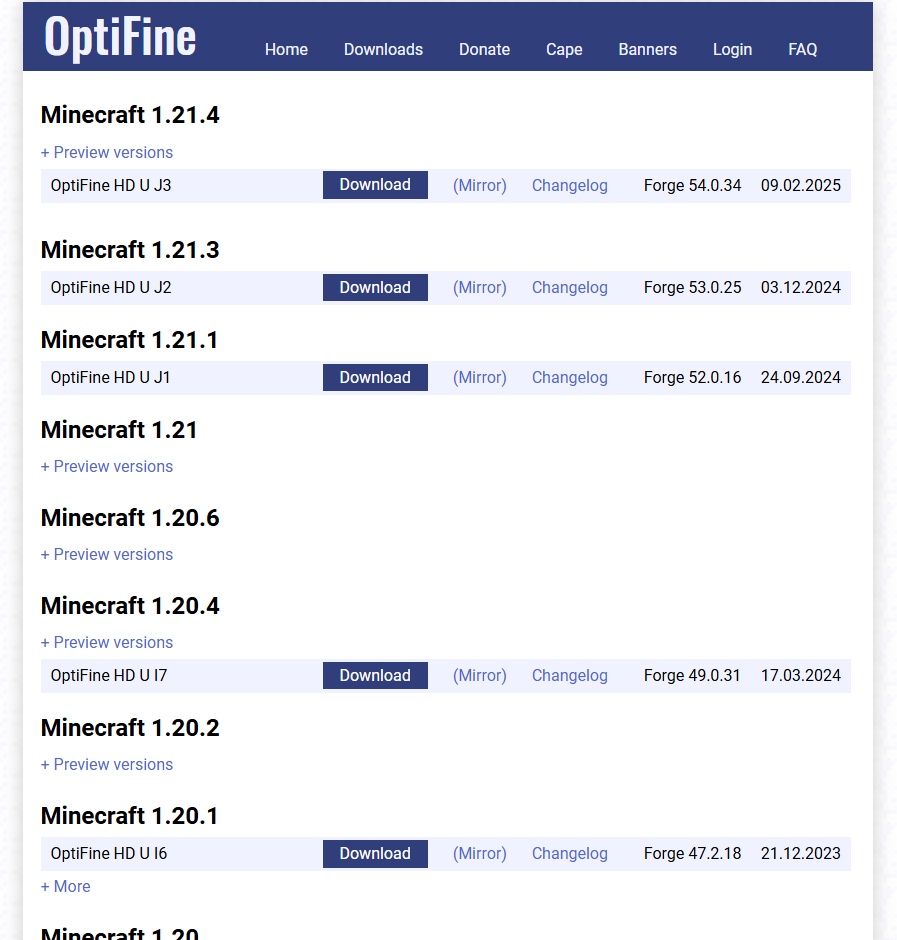Expand Preview versions under Minecraft 1.21
The height and width of the screenshot is (940, 897).
point(107,466)
